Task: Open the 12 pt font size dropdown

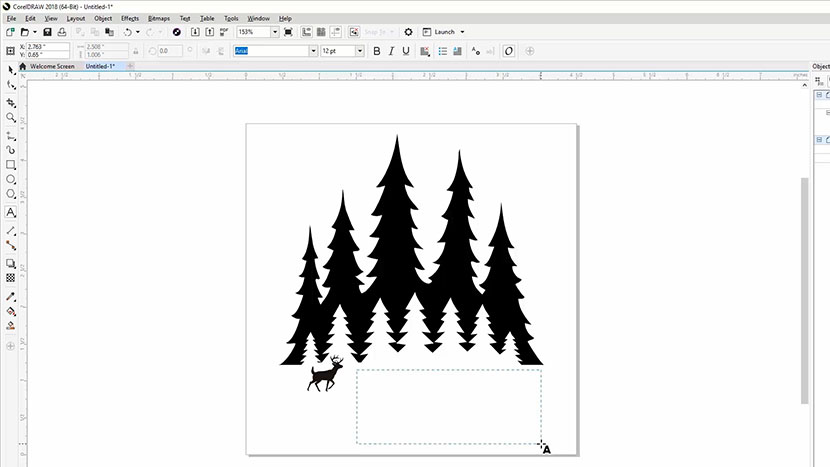Action: click(360, 51)
